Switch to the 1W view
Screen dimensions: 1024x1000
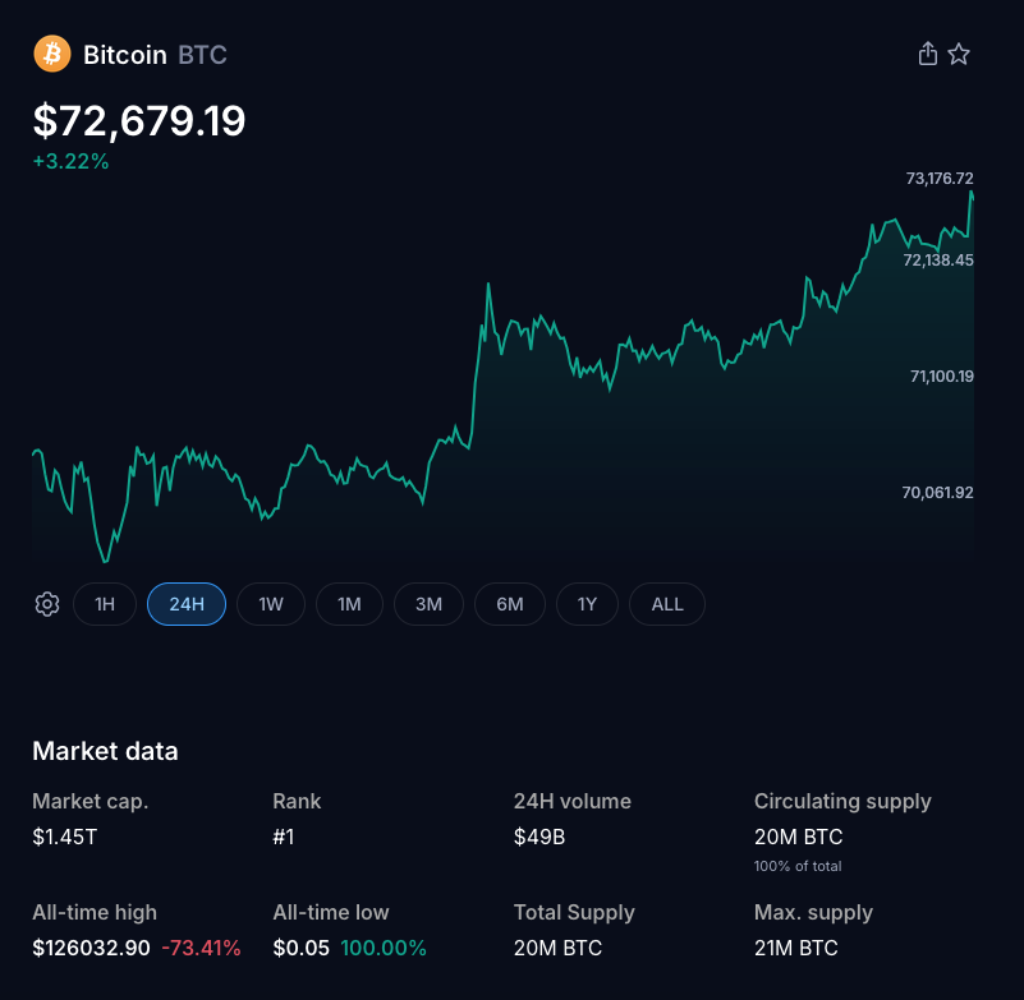click(x=270, y=604)
